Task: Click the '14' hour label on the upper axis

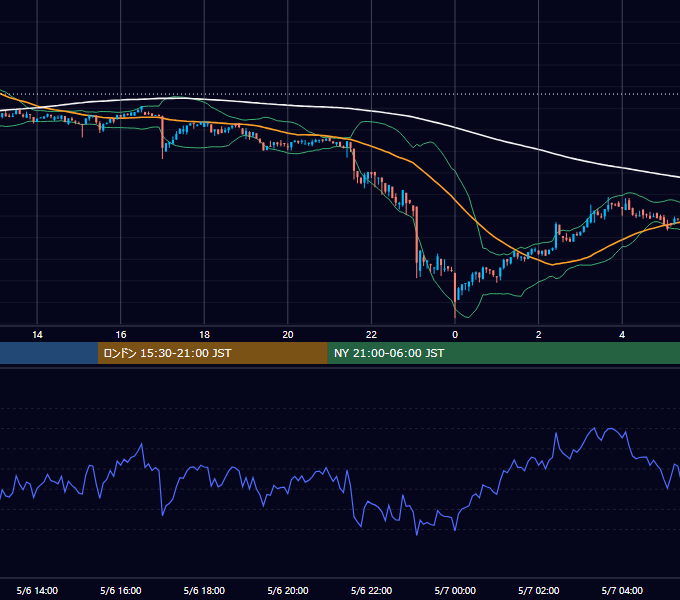Action: tap(37, 335)
